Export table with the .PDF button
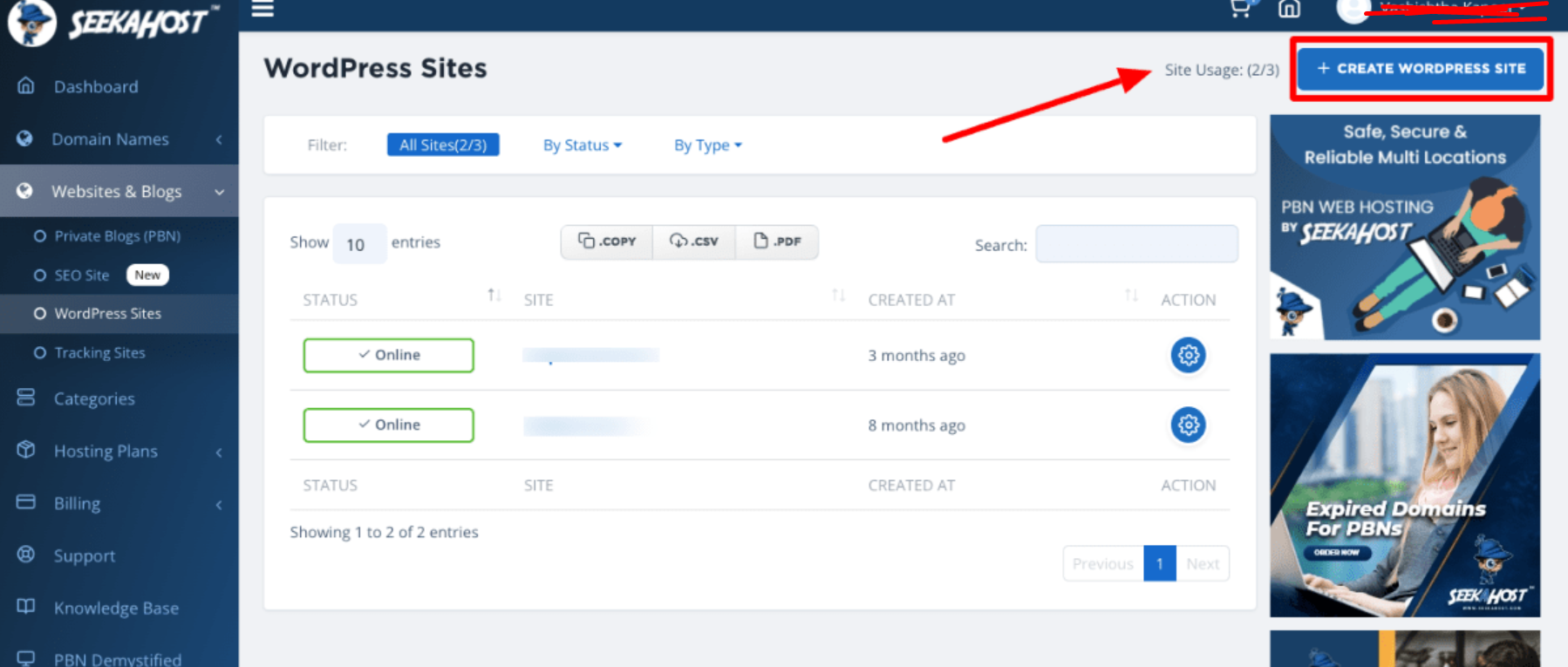The height and width of the screenshot is (667, 1568). (777, 242)
